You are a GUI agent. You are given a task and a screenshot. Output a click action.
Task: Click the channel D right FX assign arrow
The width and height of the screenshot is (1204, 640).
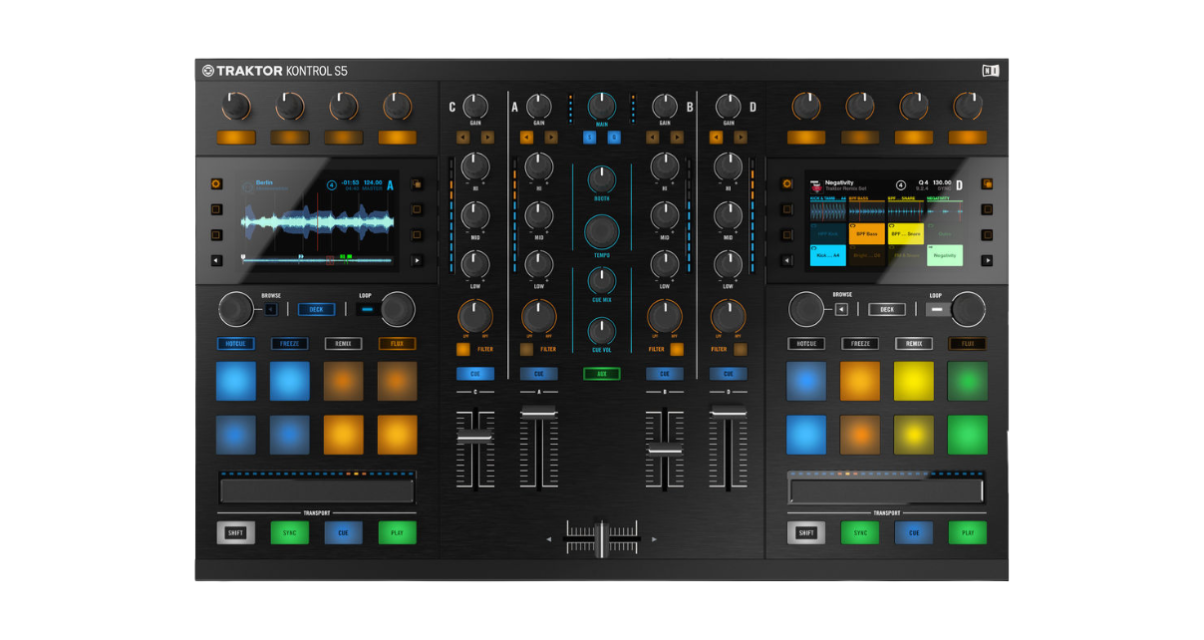click(x=741, y=137)
